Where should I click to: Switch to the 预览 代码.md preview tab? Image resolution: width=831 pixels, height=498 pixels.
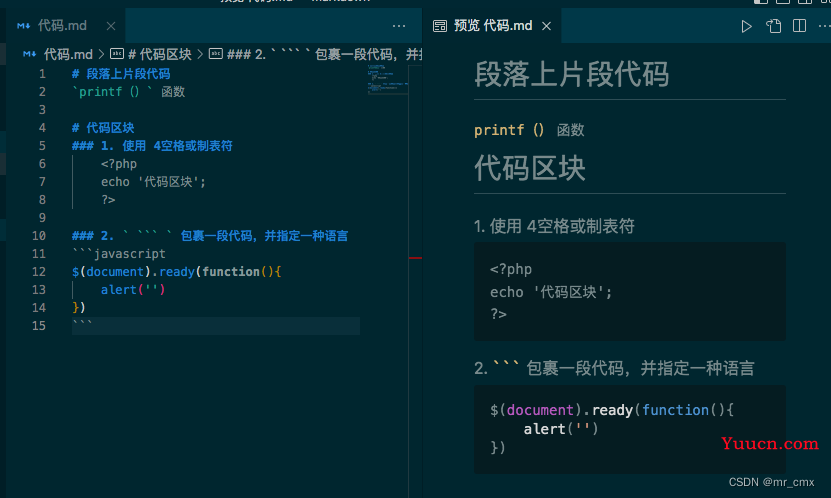[x=493, y=25]
